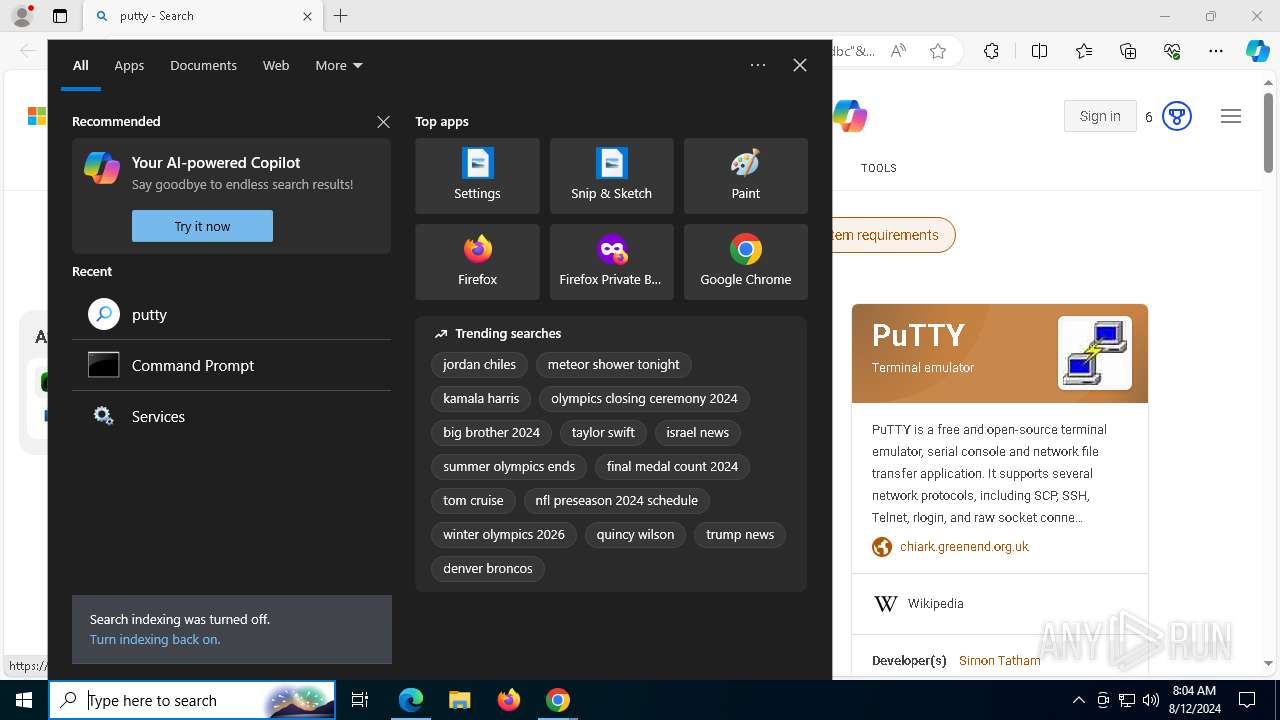Open File Explorer on taskbar

459,700
